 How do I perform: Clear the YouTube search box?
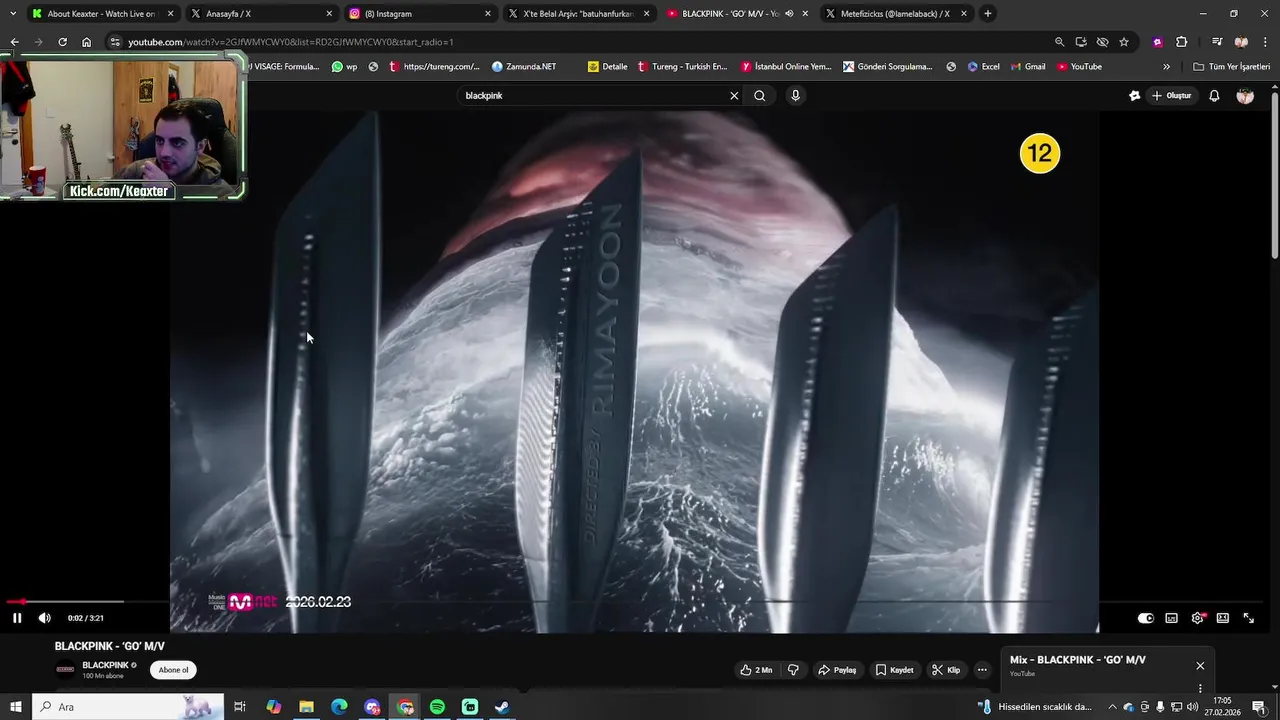pyautogui.click(x=734, y=96)
